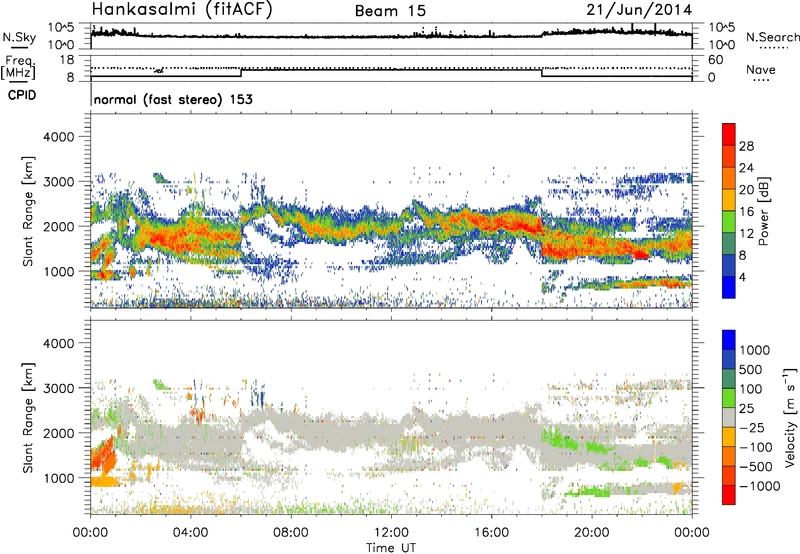The width and height of the screenshot is (800, 554).
Task: Click the orange-red velocity echo patch near 00:30 UT
Action: coord(104,456)
